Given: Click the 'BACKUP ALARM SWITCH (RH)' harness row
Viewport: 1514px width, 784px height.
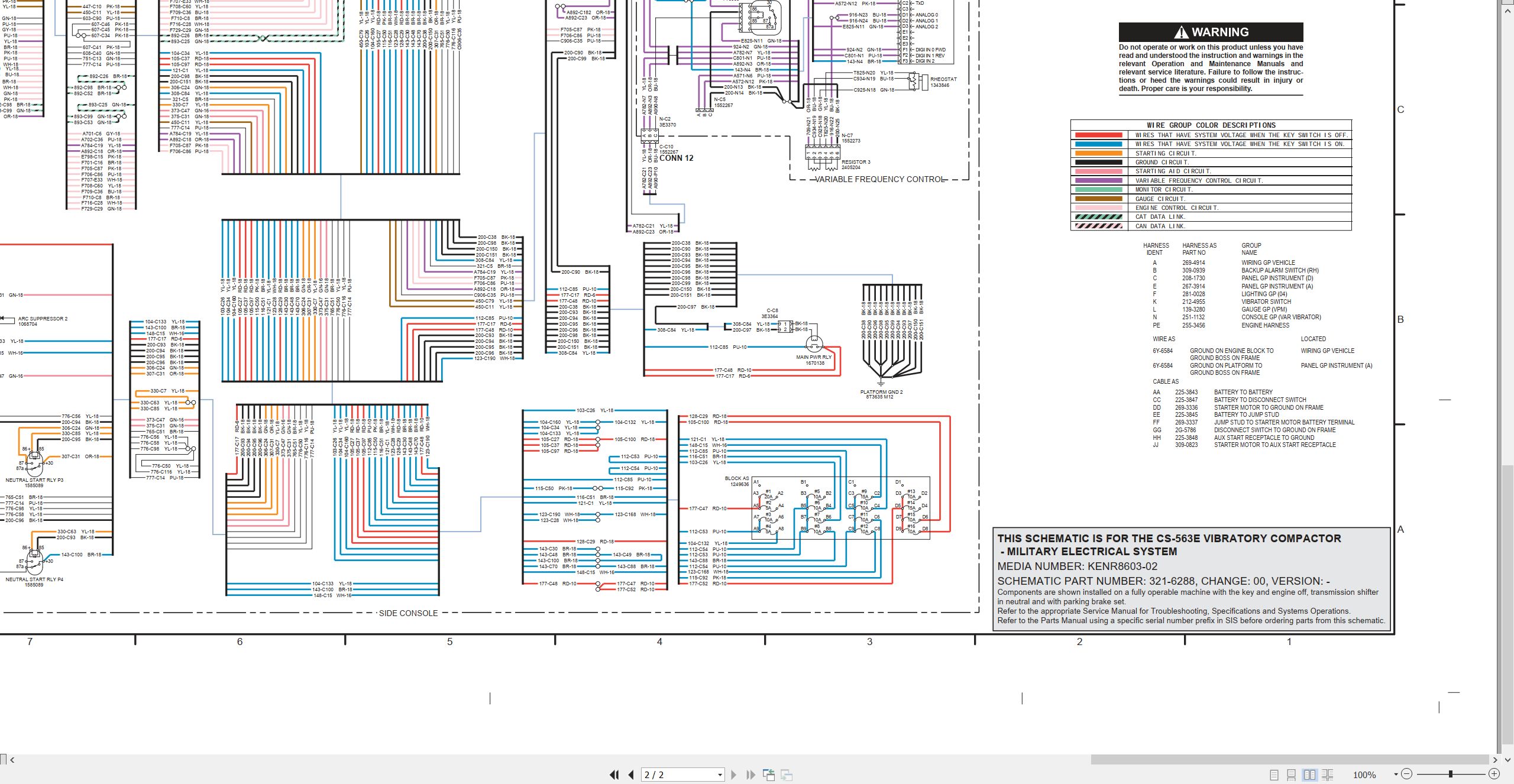Looking at the screenshot, I should pyautogui.click(x=1236, y=270).
